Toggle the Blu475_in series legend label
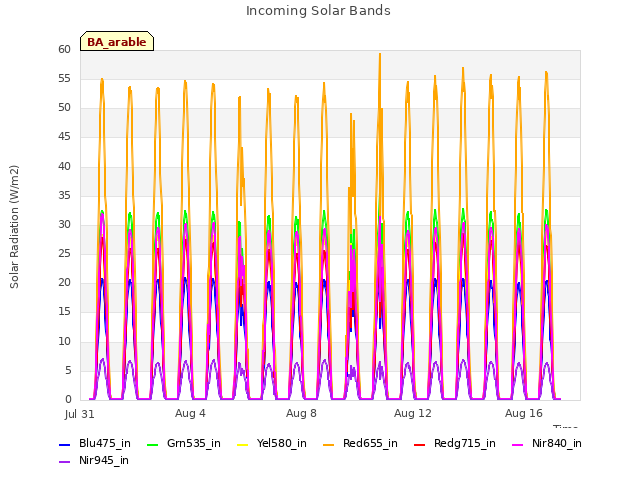This screenshot has width=640, height=480. click(105, 444)
